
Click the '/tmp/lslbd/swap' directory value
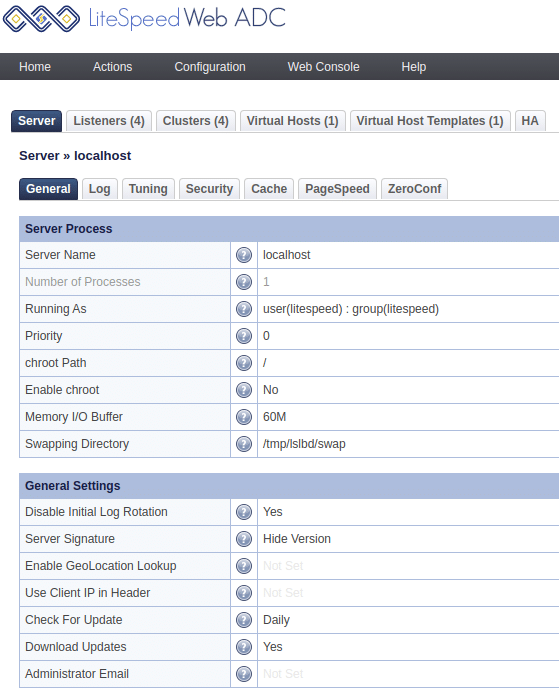pyautogui.click(x=304, y=444)
